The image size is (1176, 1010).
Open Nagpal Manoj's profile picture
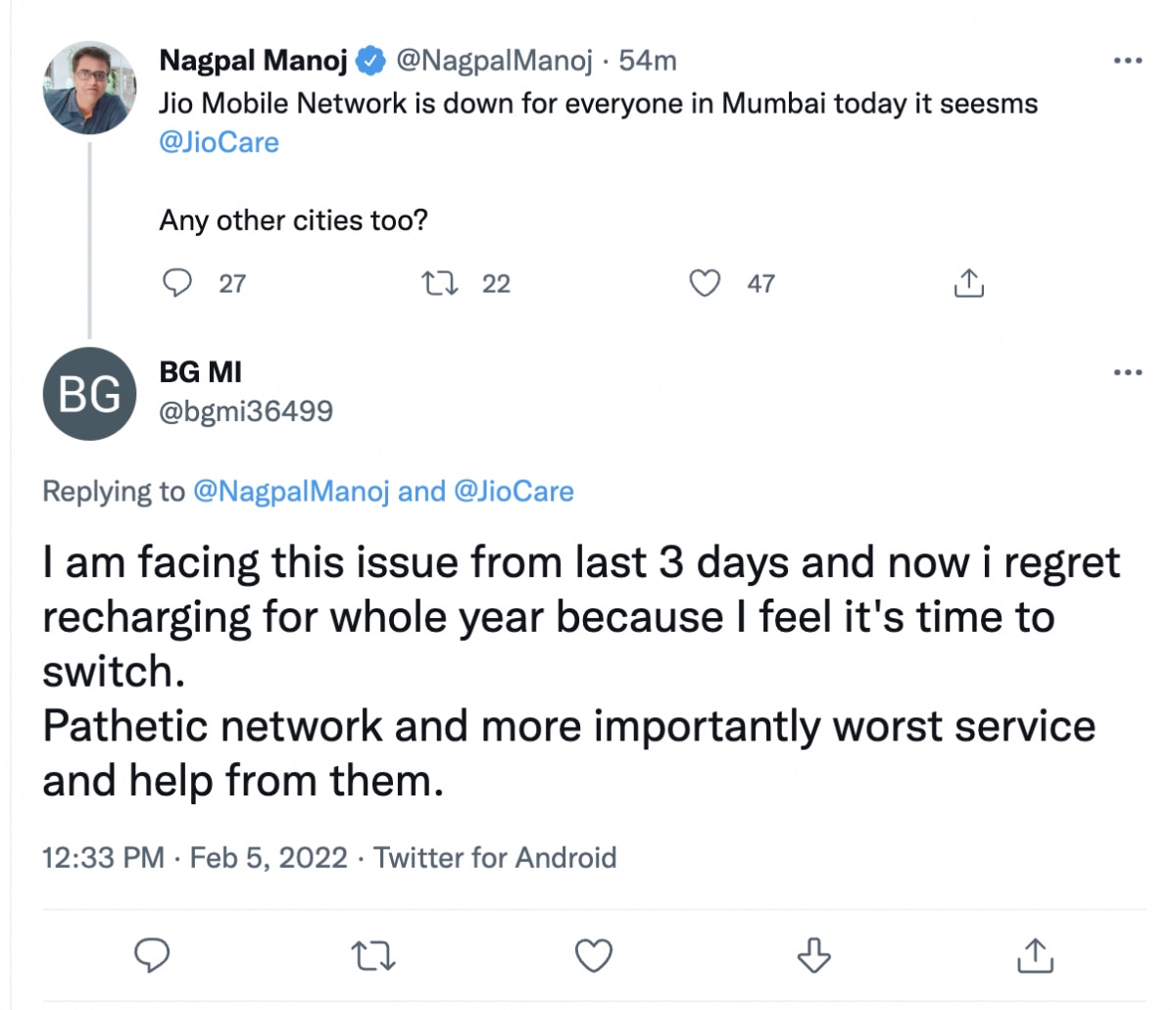(89, 88)
